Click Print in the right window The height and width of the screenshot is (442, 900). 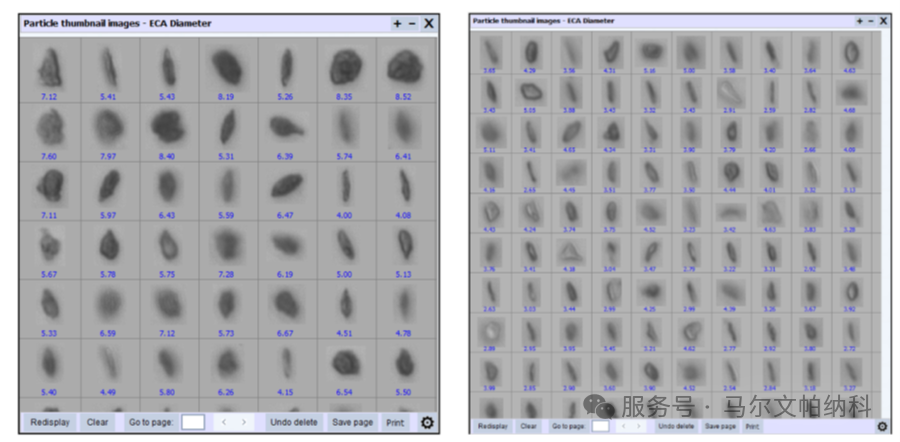tap(752, 427)
